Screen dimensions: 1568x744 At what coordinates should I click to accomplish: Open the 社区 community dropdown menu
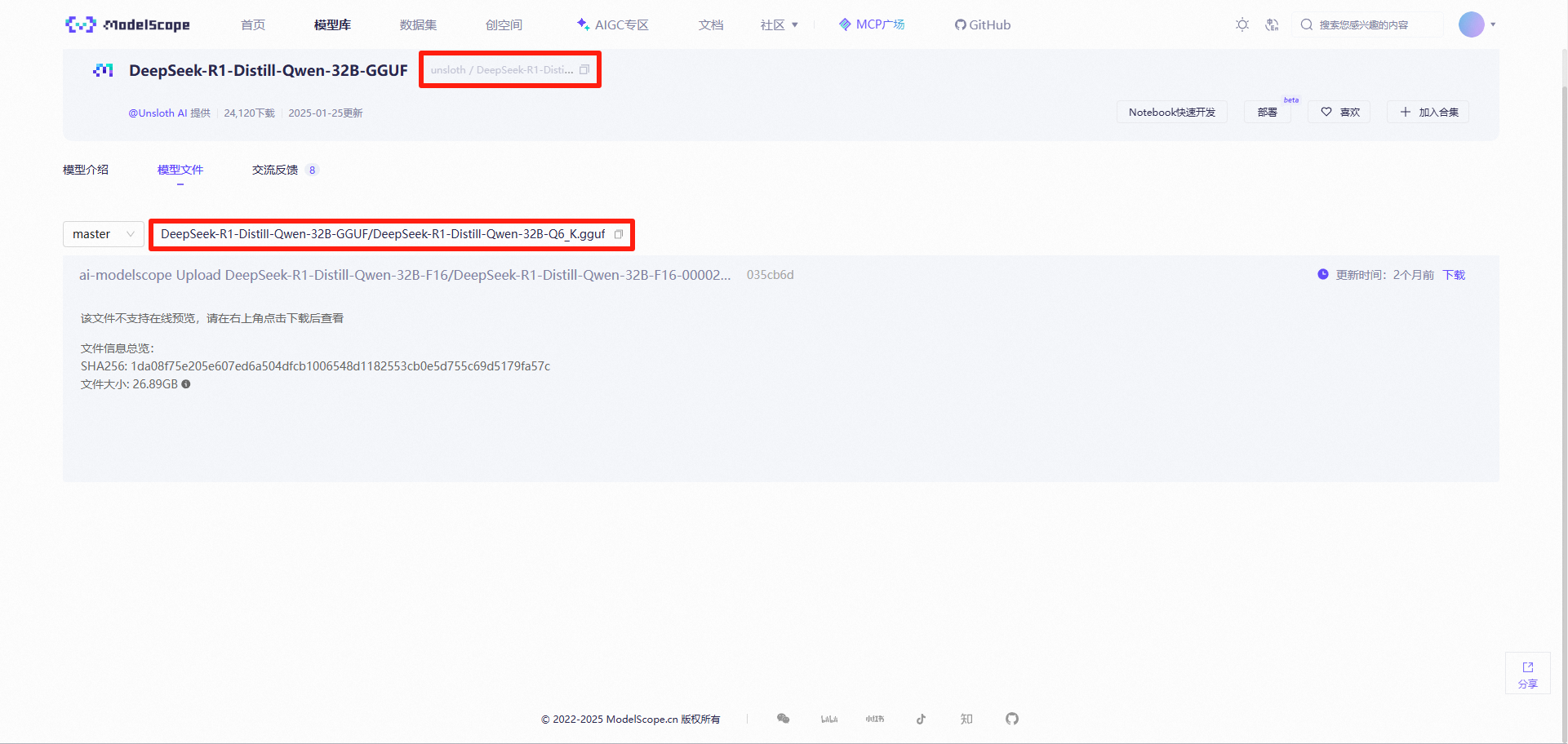click(x=779, y=24)
